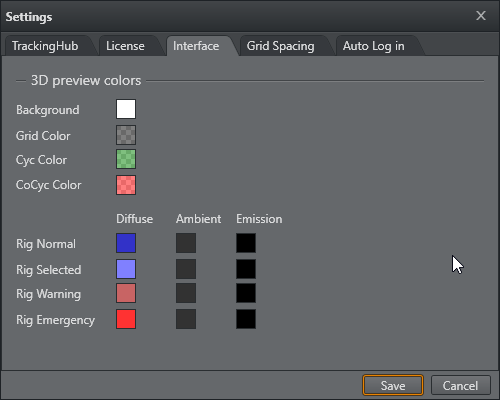This screenshot has height=400, width=500.
Task: Go to the Grid Spacing tab
Action: [281, 46]
